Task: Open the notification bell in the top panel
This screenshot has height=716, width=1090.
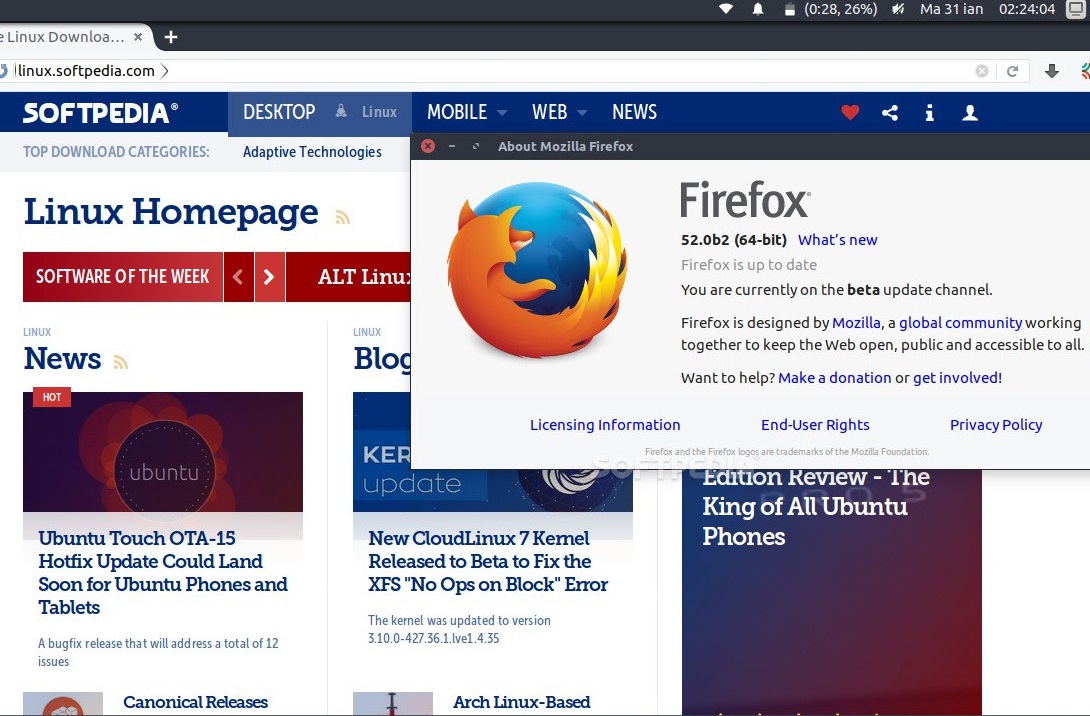Action: click(x=758, y=9)
